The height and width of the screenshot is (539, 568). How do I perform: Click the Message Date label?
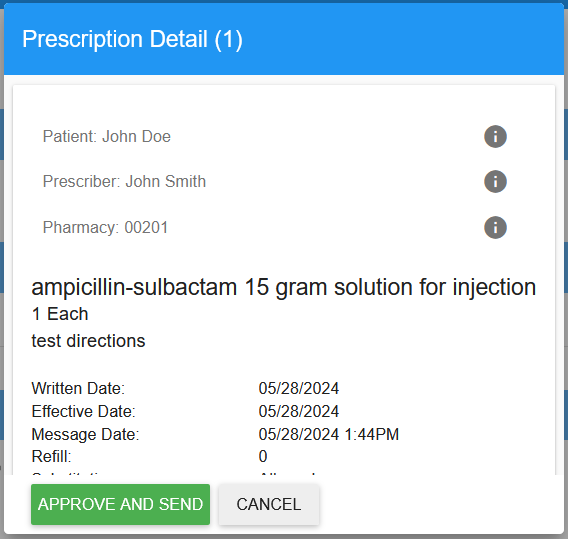pos(85,434)
